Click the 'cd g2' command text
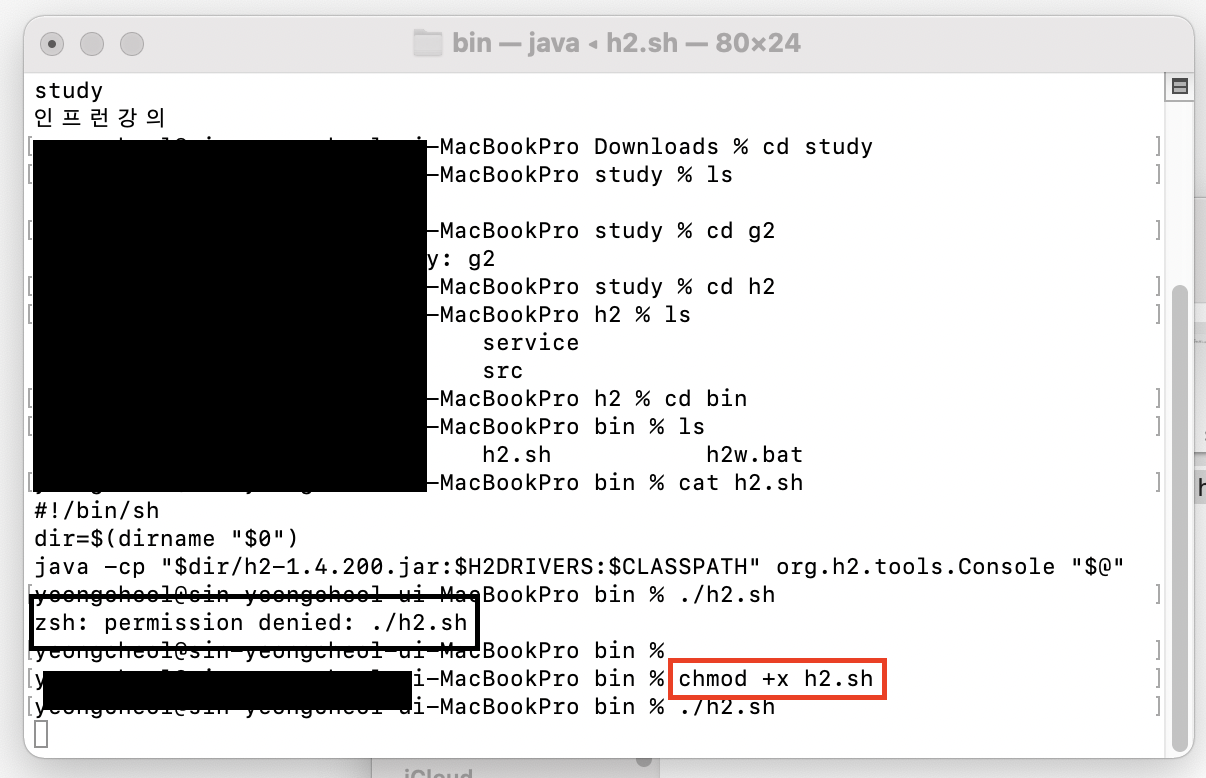1206x778 pixels. (x=741, y=231)
